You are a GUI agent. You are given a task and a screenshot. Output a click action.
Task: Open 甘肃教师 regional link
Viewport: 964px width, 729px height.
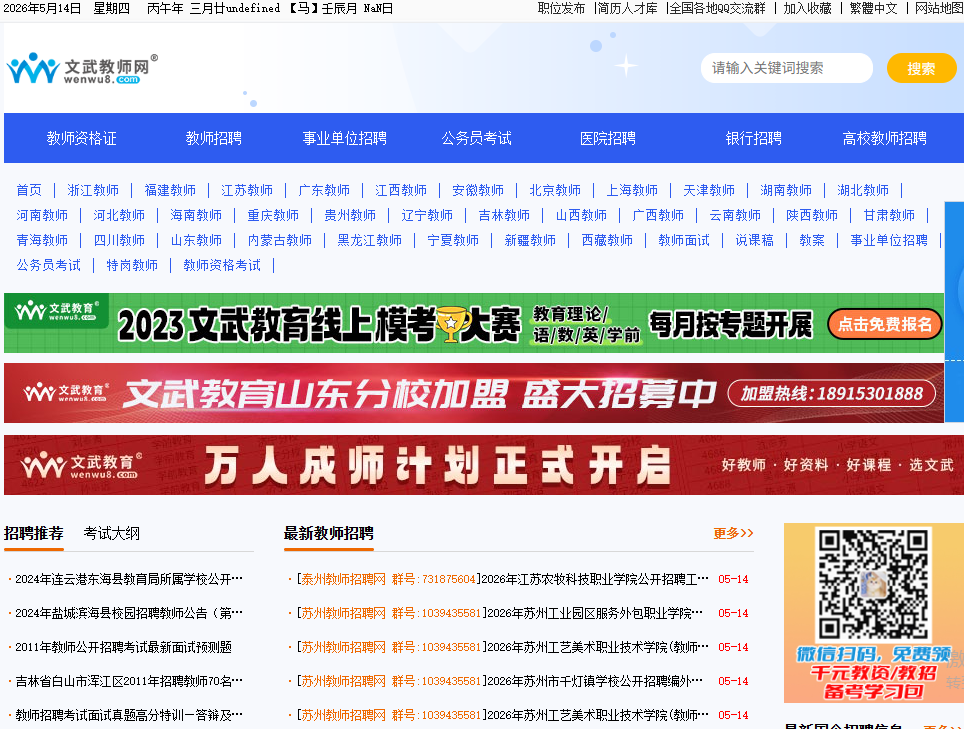pyautogui.click(x=889, y=216)
